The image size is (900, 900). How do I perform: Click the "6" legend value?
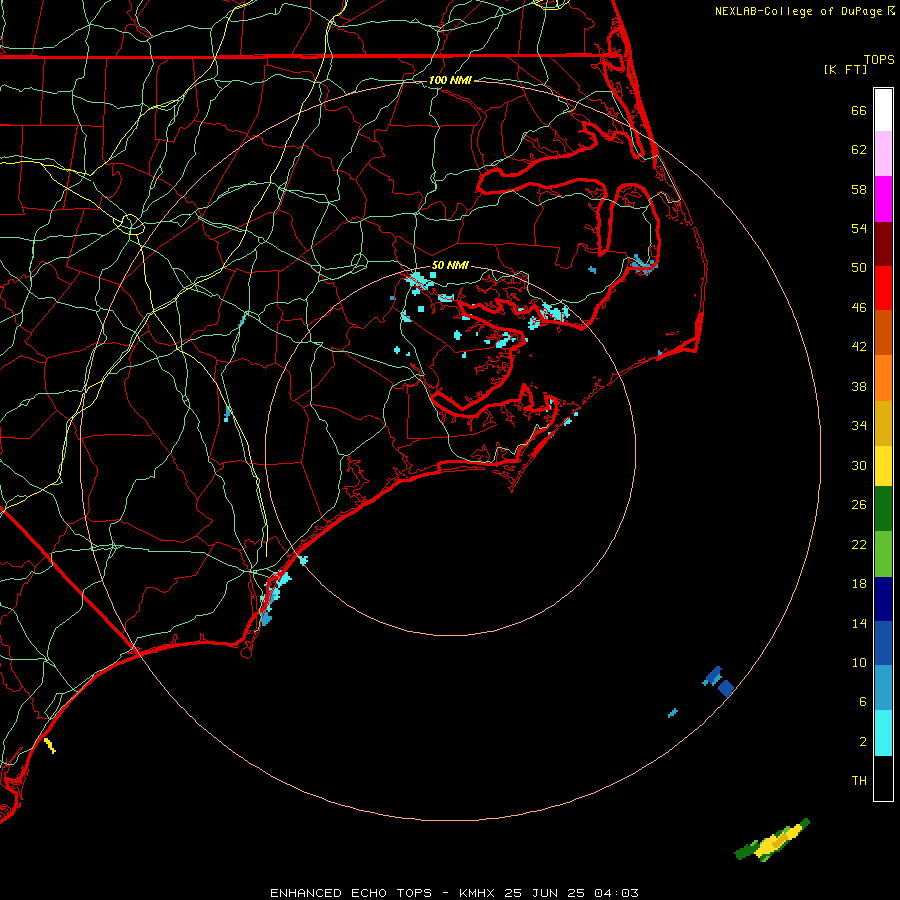click(x=863, y=701)
